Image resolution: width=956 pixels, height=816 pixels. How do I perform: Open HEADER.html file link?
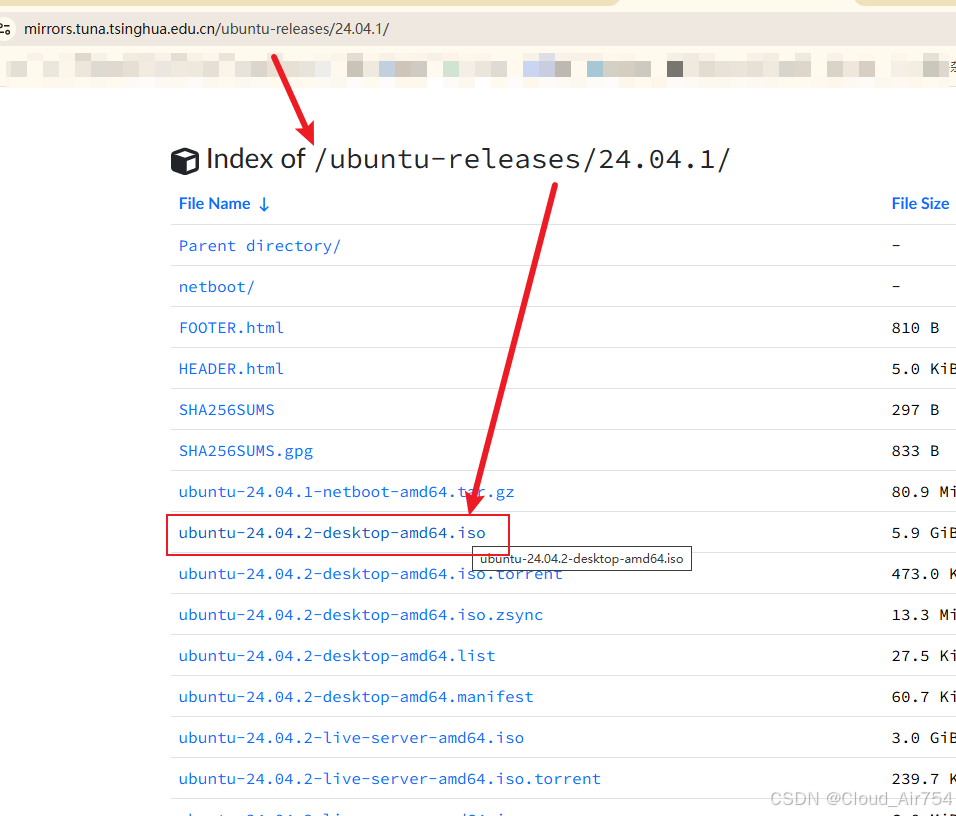coord(231,368)
